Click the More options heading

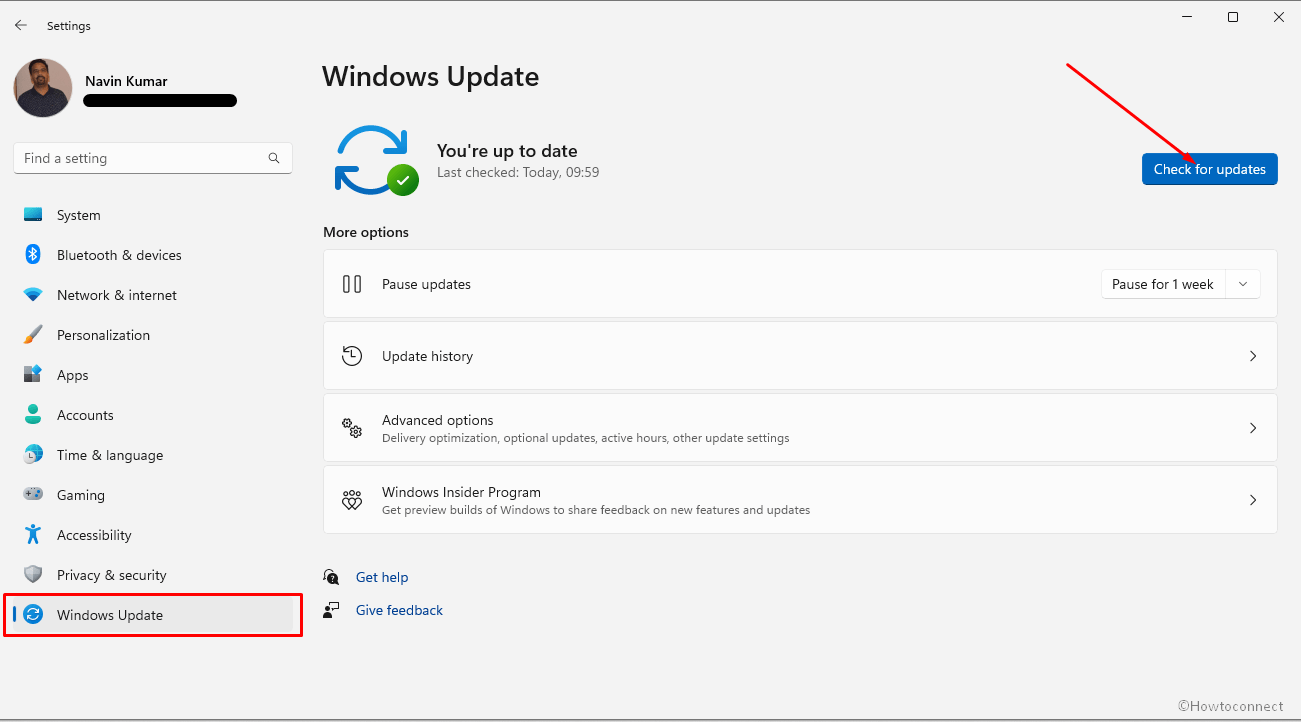click(x=366, y=232)
